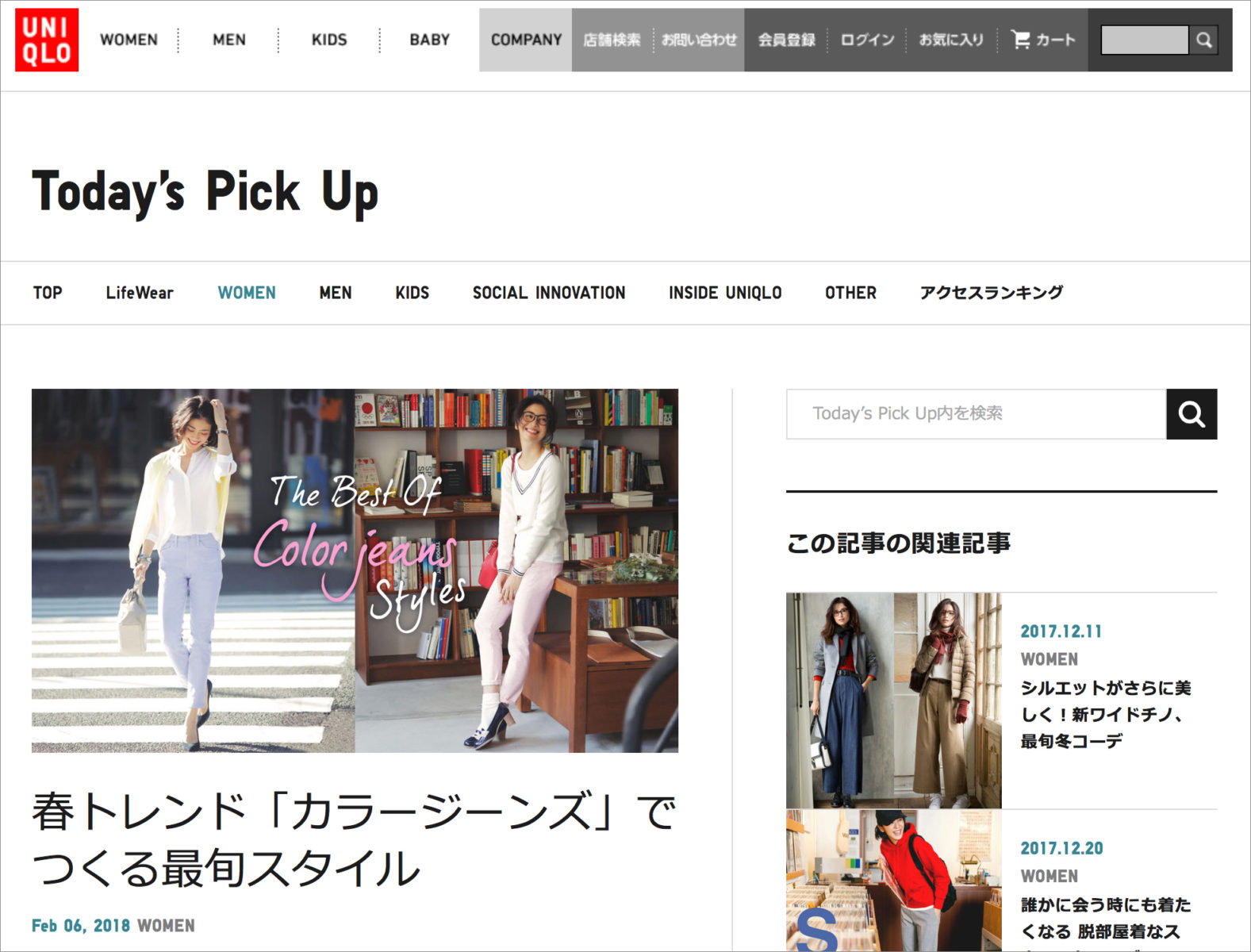Open KIDS in the top header
Image resolution: width=1251 pixels, height=952 pixels.
click(329, 40)
